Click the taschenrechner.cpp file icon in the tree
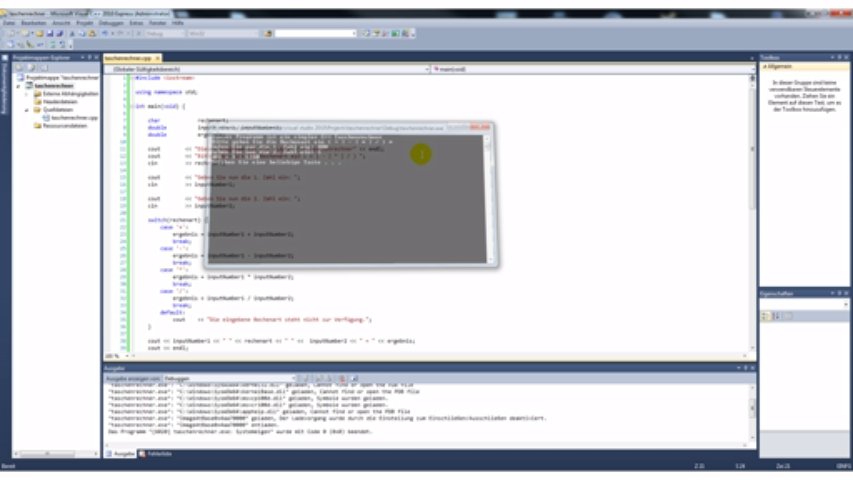This screenshot has width=853, height=480. [x=45, y=117]
